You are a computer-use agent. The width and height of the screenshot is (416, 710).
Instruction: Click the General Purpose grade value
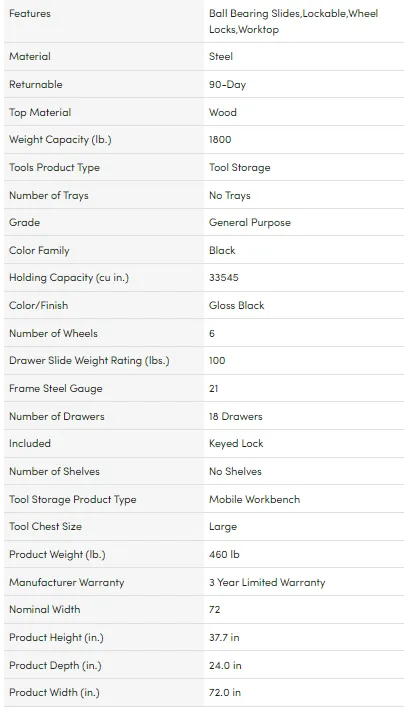point(250,223)
